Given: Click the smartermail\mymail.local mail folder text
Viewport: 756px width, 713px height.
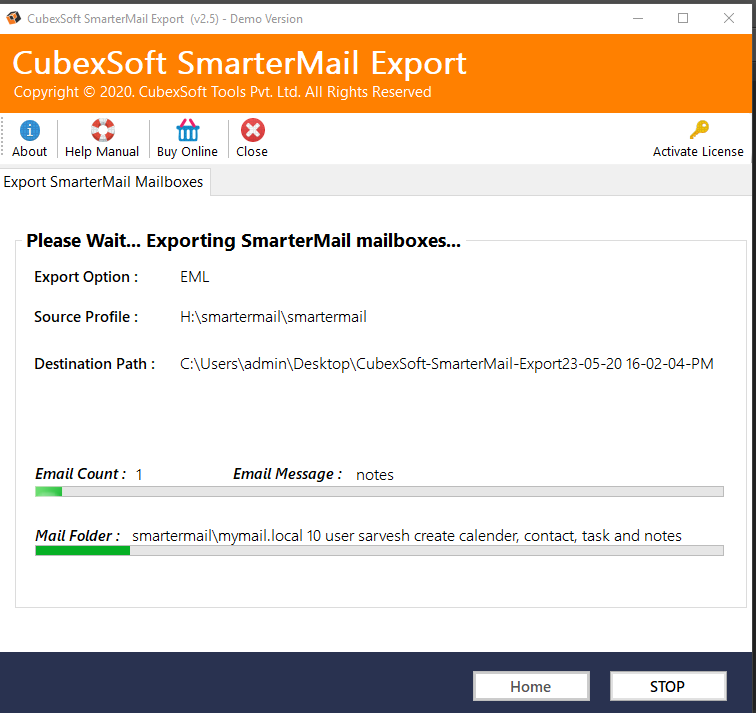Looking at the screenshot, I should tap(406, 536).
